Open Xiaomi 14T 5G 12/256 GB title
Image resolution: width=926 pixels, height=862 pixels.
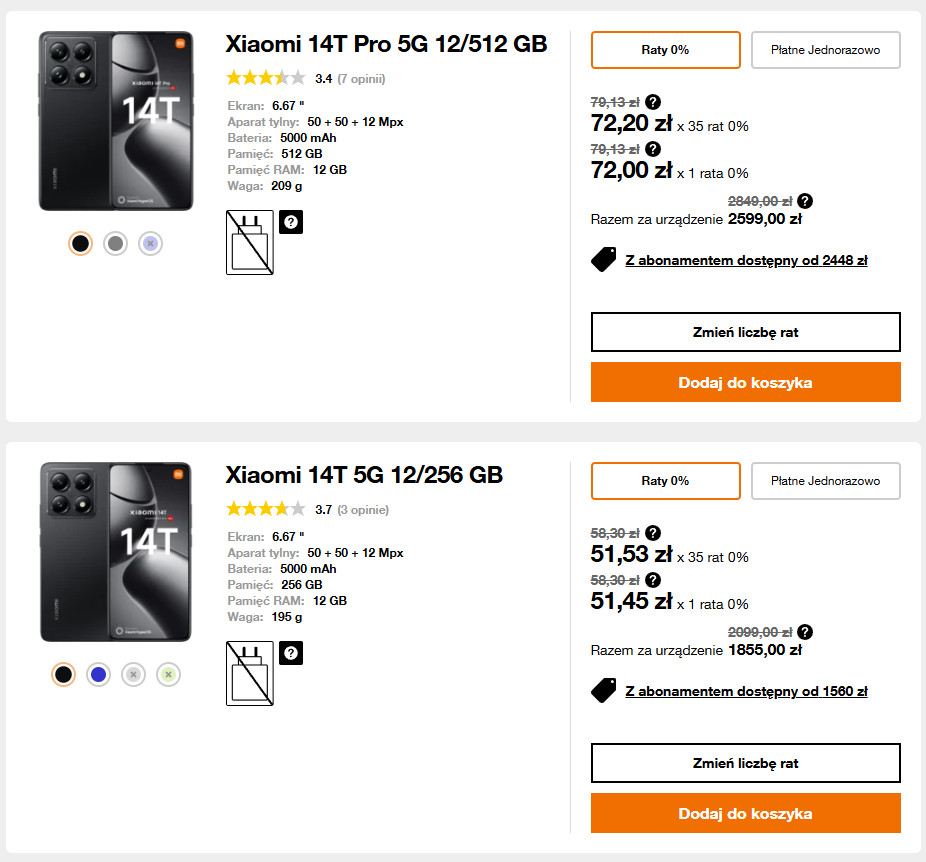point(364,475)
